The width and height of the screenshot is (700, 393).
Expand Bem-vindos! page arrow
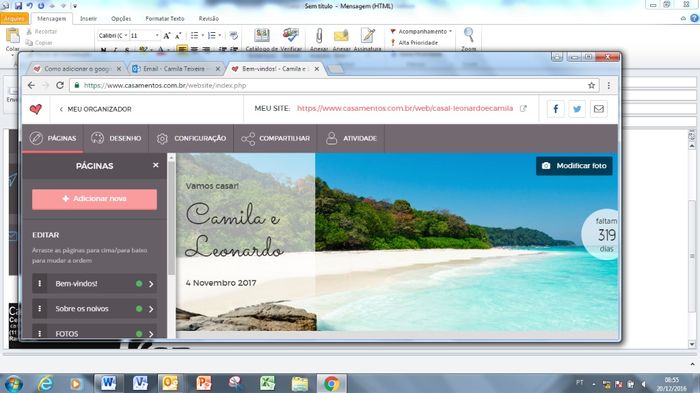(x=151, y=284)
